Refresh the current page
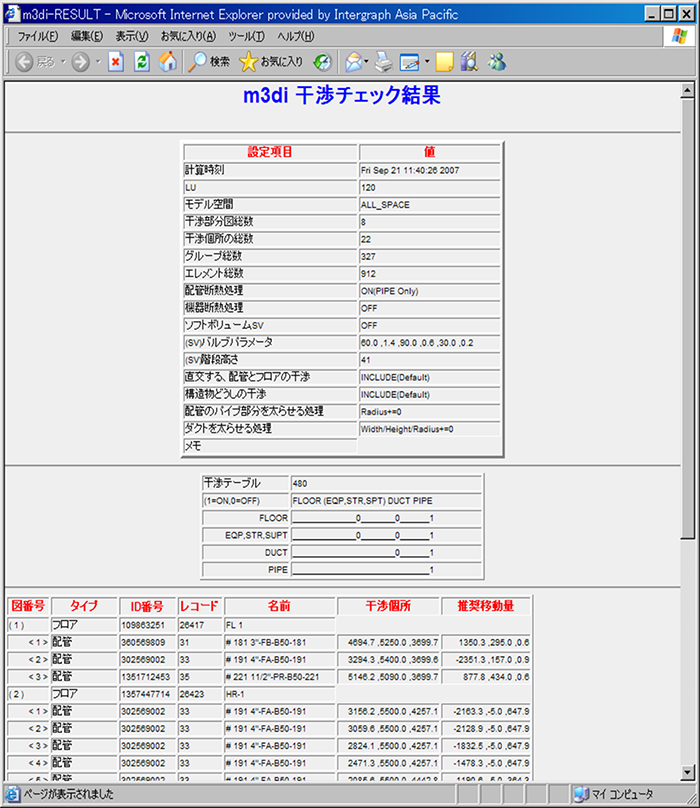 pyautogui.click(x=142, y=62)
